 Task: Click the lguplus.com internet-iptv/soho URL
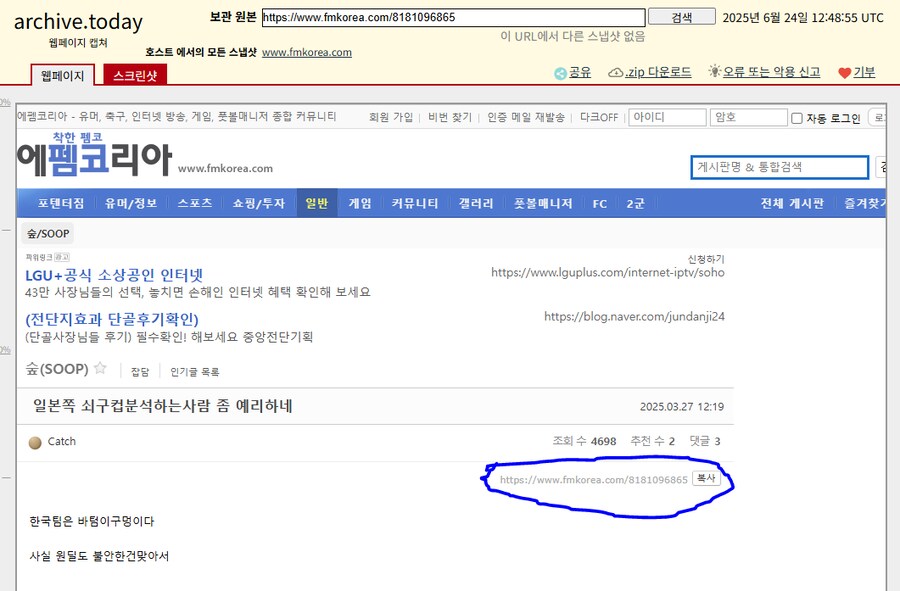click(x=608, y=273)
